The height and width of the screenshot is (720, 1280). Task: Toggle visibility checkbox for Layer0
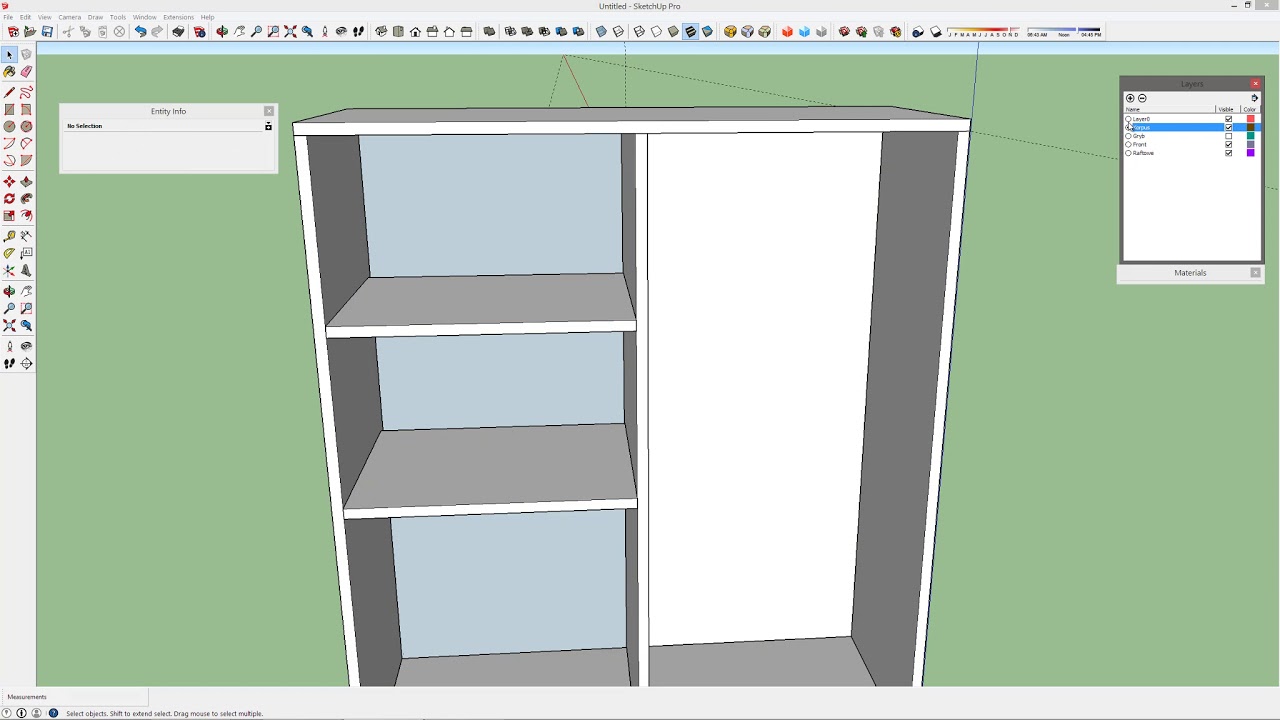point(1229,119)
